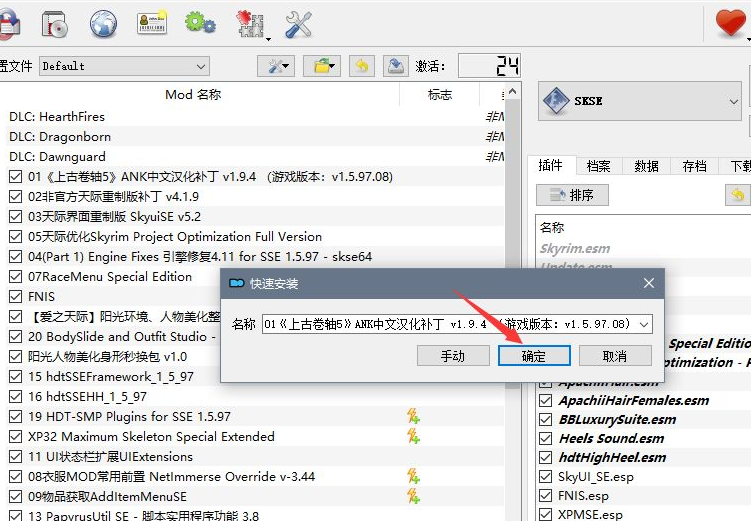
Task: Click the restore backup yellow arrow icon left pane
Action: pyautogui.click(x=362, y=66)
